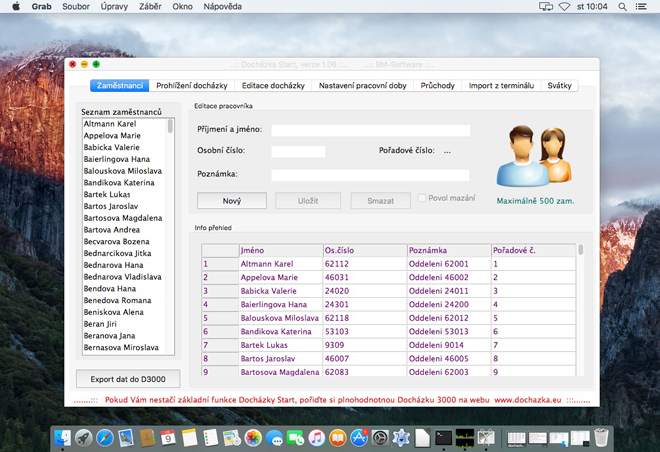Open the Import z terminálu tab

tap(501, 85)
